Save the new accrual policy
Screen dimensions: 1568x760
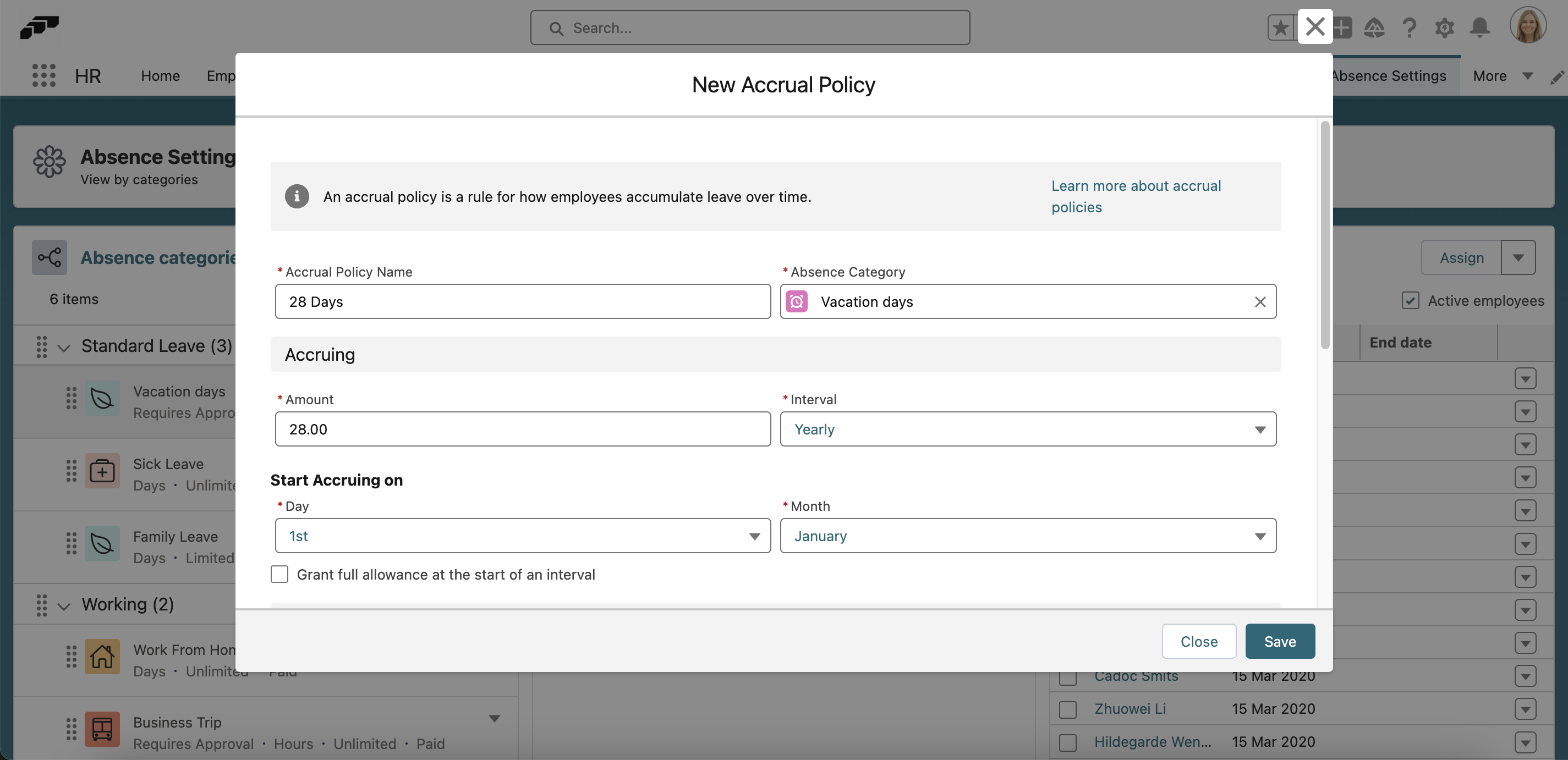coord(1280,641)
